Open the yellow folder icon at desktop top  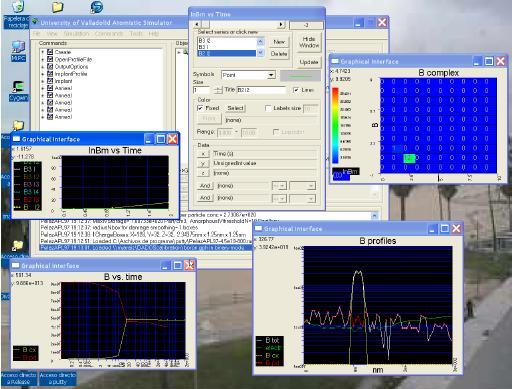(x=57, y=7)
